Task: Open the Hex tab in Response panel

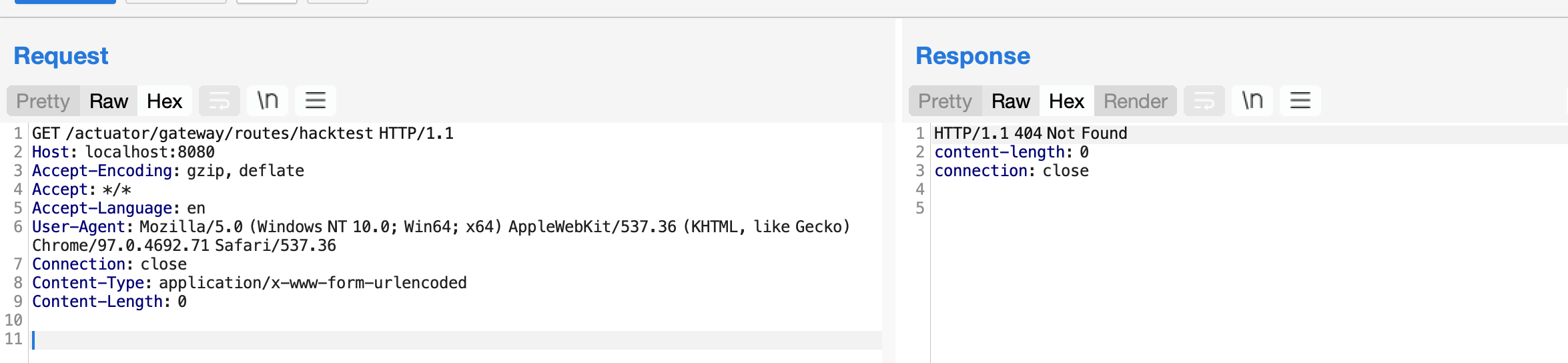Action: point(1067,101)
